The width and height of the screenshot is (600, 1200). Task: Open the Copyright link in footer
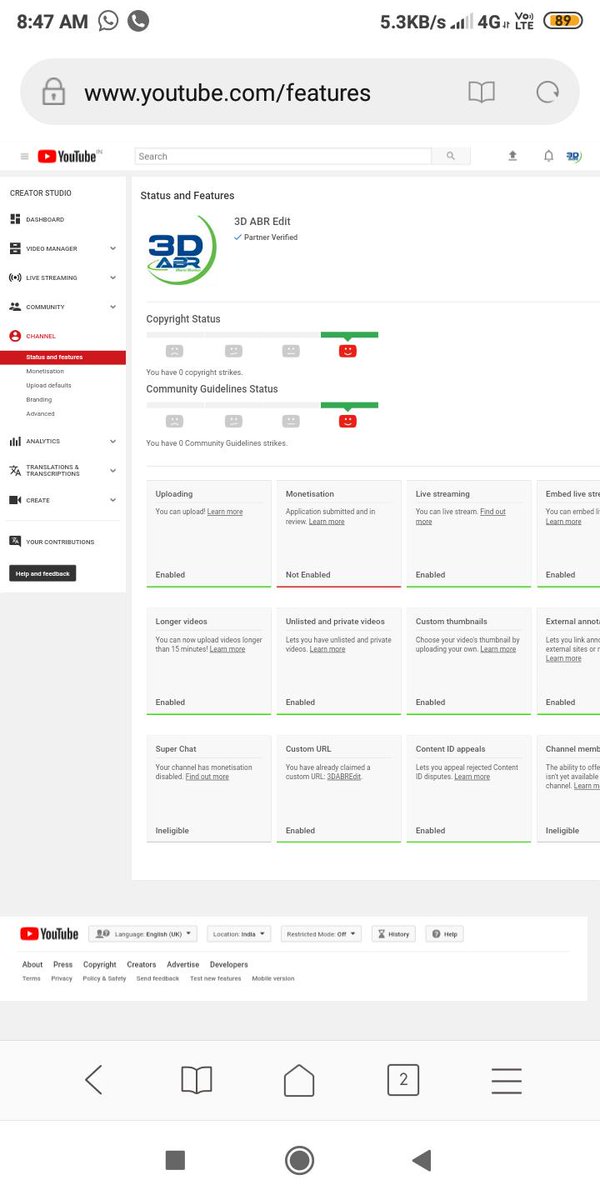coord(100,965)
